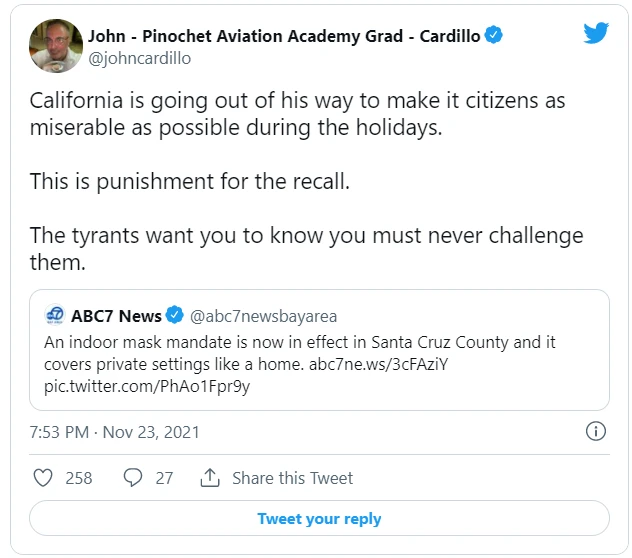Viewport: 632px width, 558px height.
Task: Open replies via speech bubble icon
Action: pos(132,478)
